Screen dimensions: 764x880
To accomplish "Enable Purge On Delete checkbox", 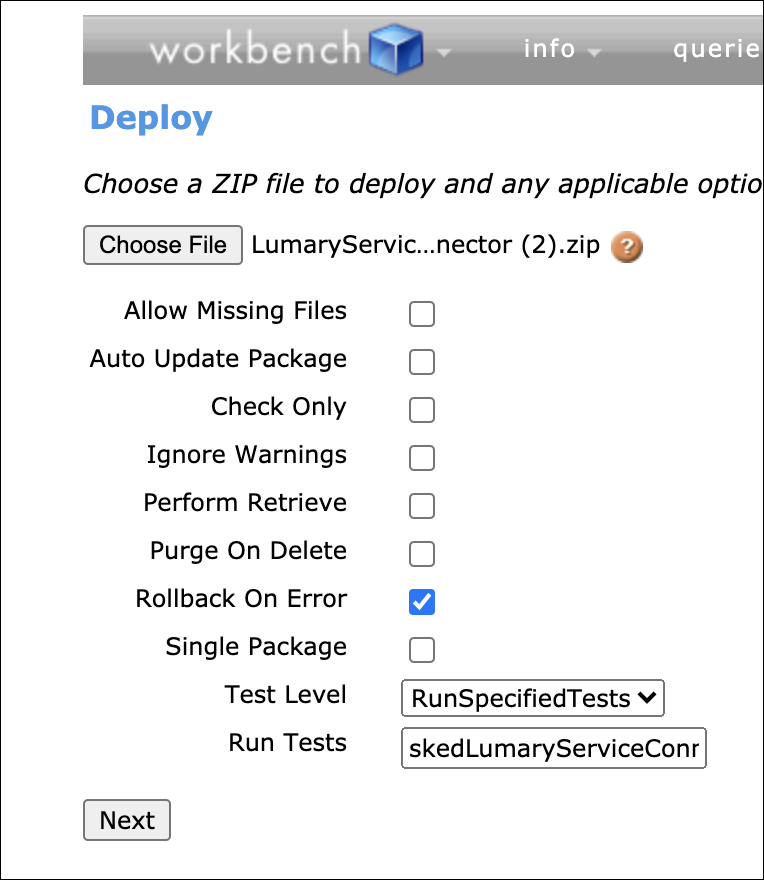I will coord(422,554).
